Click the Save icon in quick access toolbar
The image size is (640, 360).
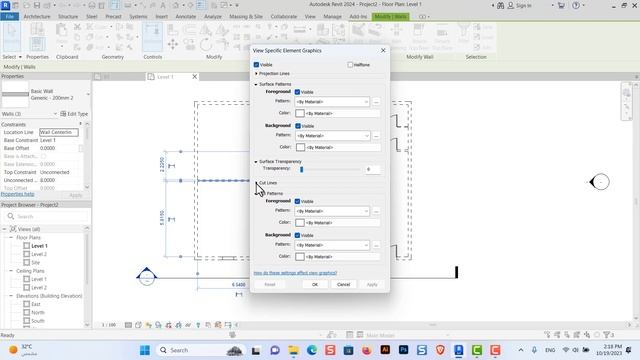pos(37,6)
